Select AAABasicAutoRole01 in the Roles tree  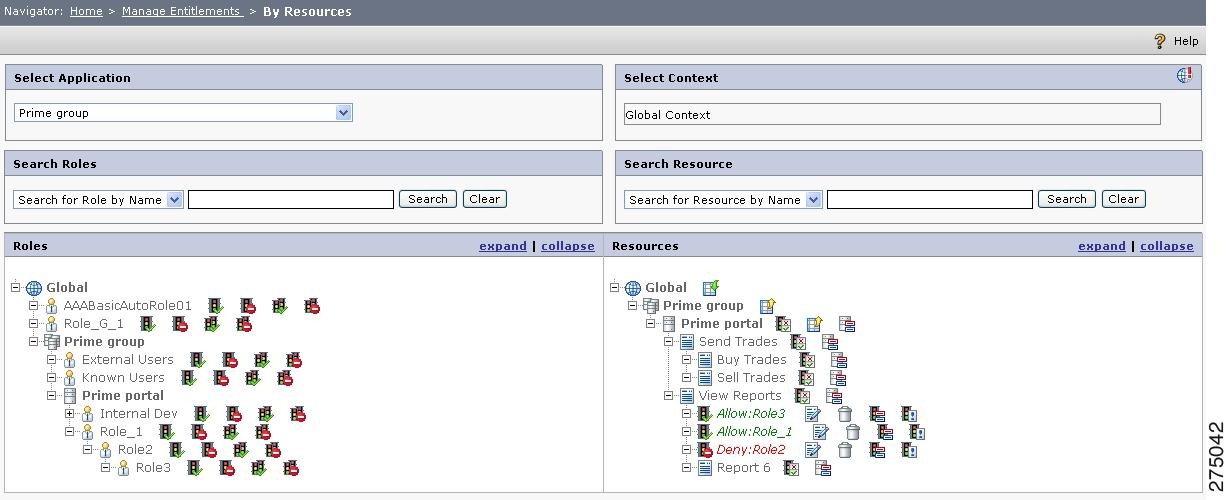tap(128, 306)
